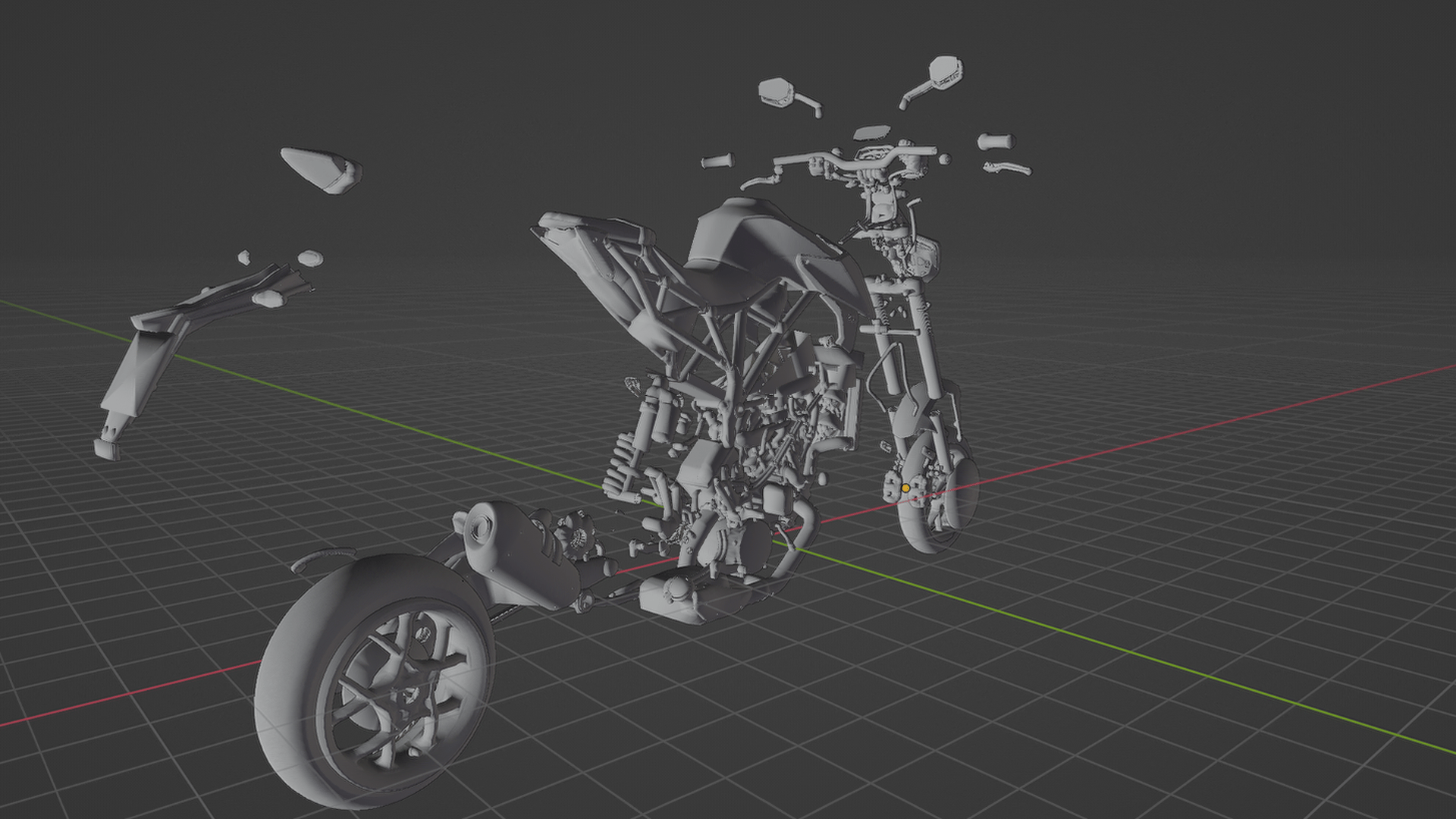The width and height of the screenshot is (1456, 819).
Task: Select the rear wheel tire
Action: click(x=290, y=682)
